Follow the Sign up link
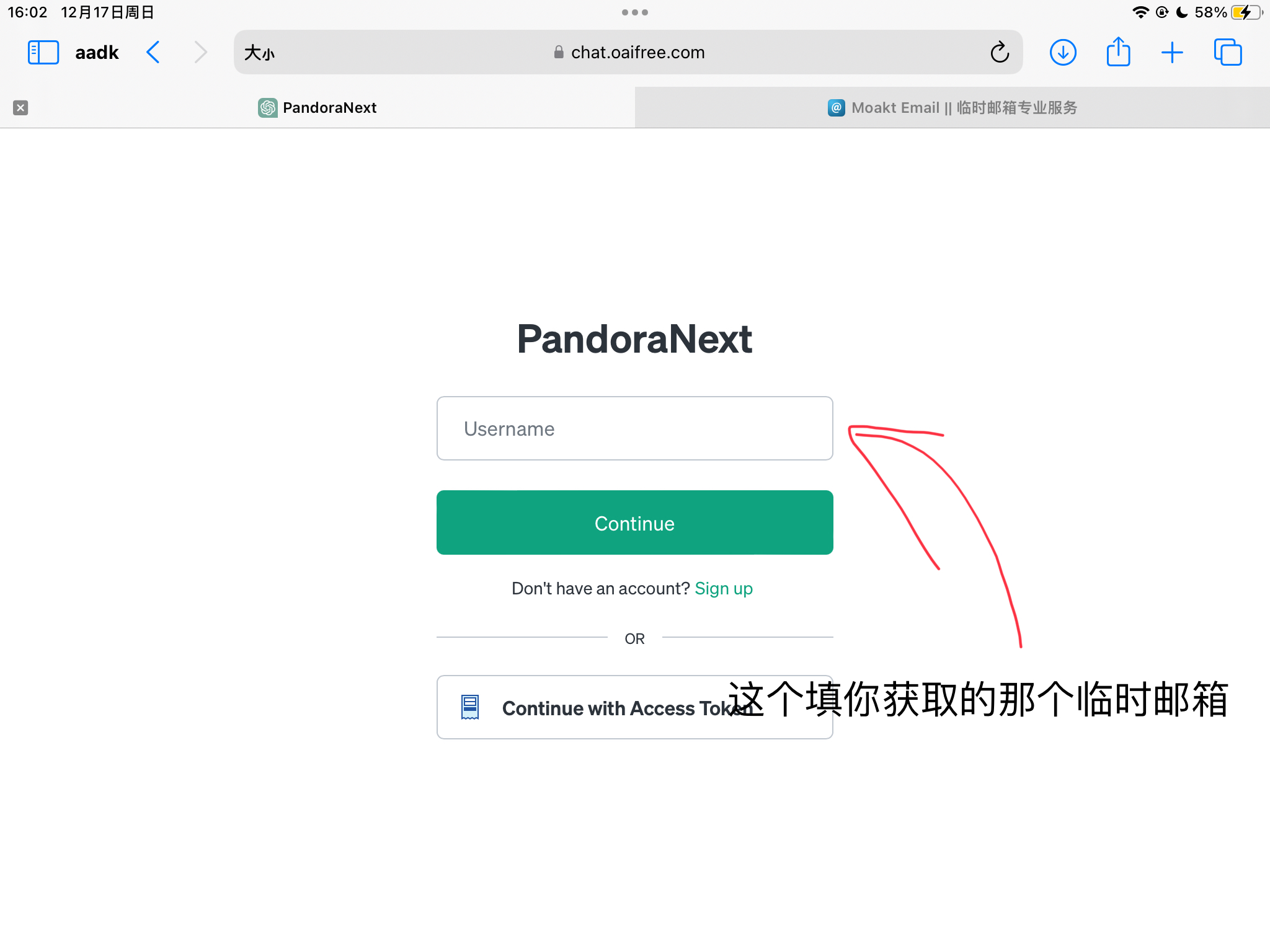 [x=724, y=588]
